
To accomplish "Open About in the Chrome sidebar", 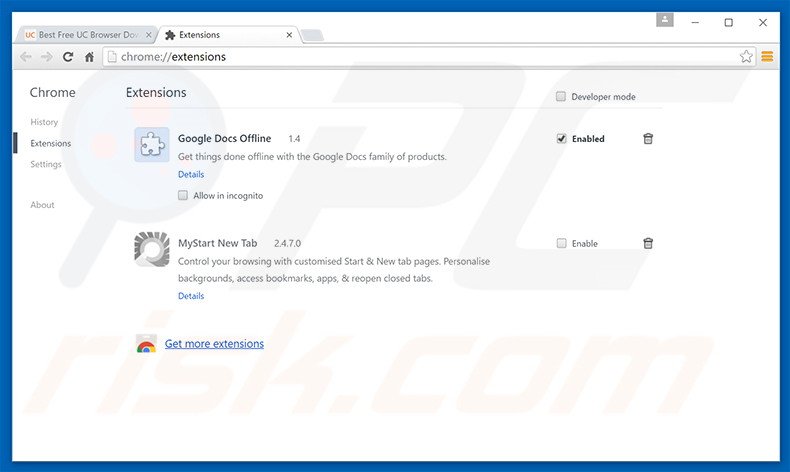I will (x=42, y=205).
